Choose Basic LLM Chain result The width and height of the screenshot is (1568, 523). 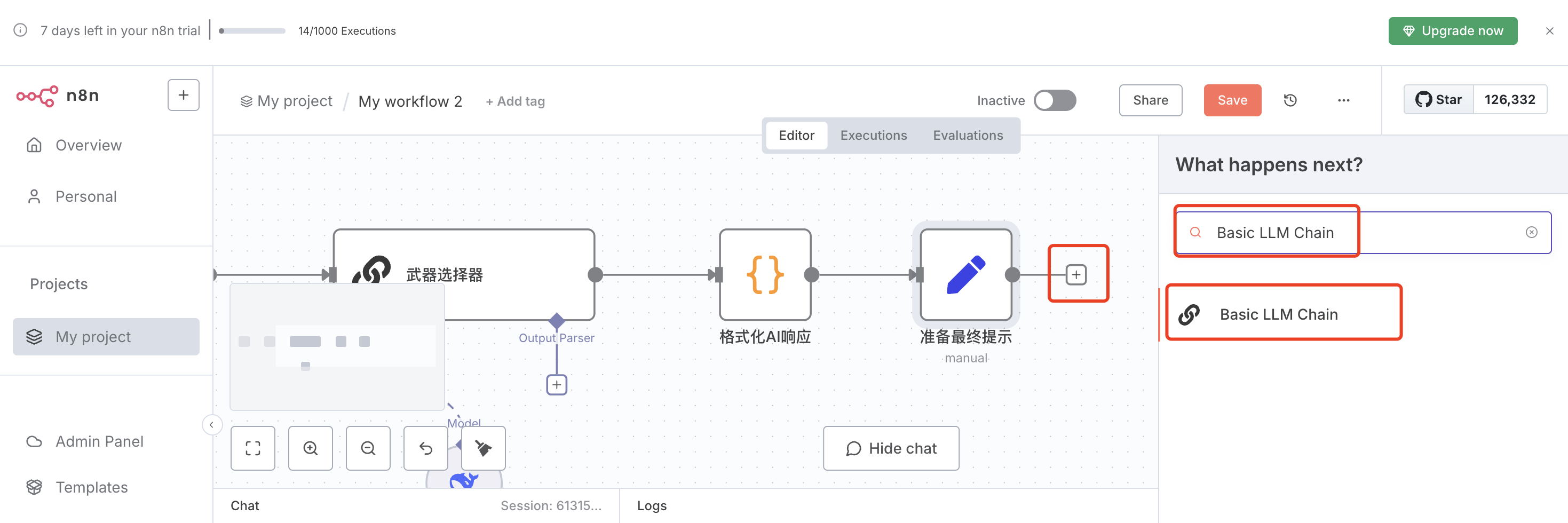pos(1363,314)
